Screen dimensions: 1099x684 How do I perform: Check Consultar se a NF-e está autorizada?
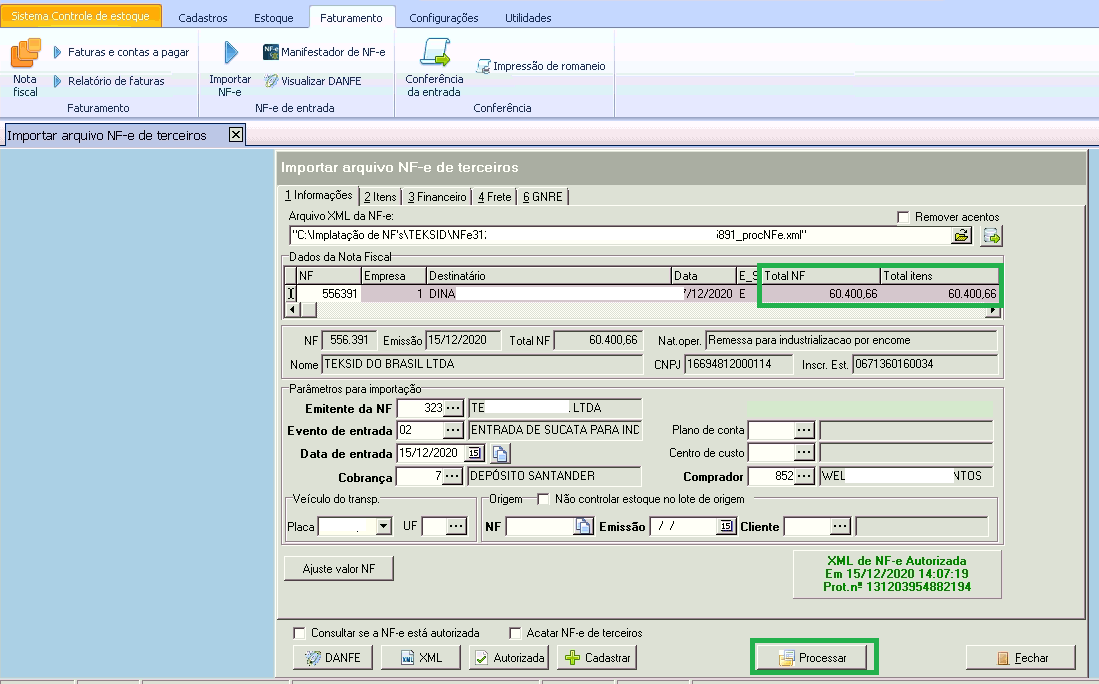[x=299, y=633]
